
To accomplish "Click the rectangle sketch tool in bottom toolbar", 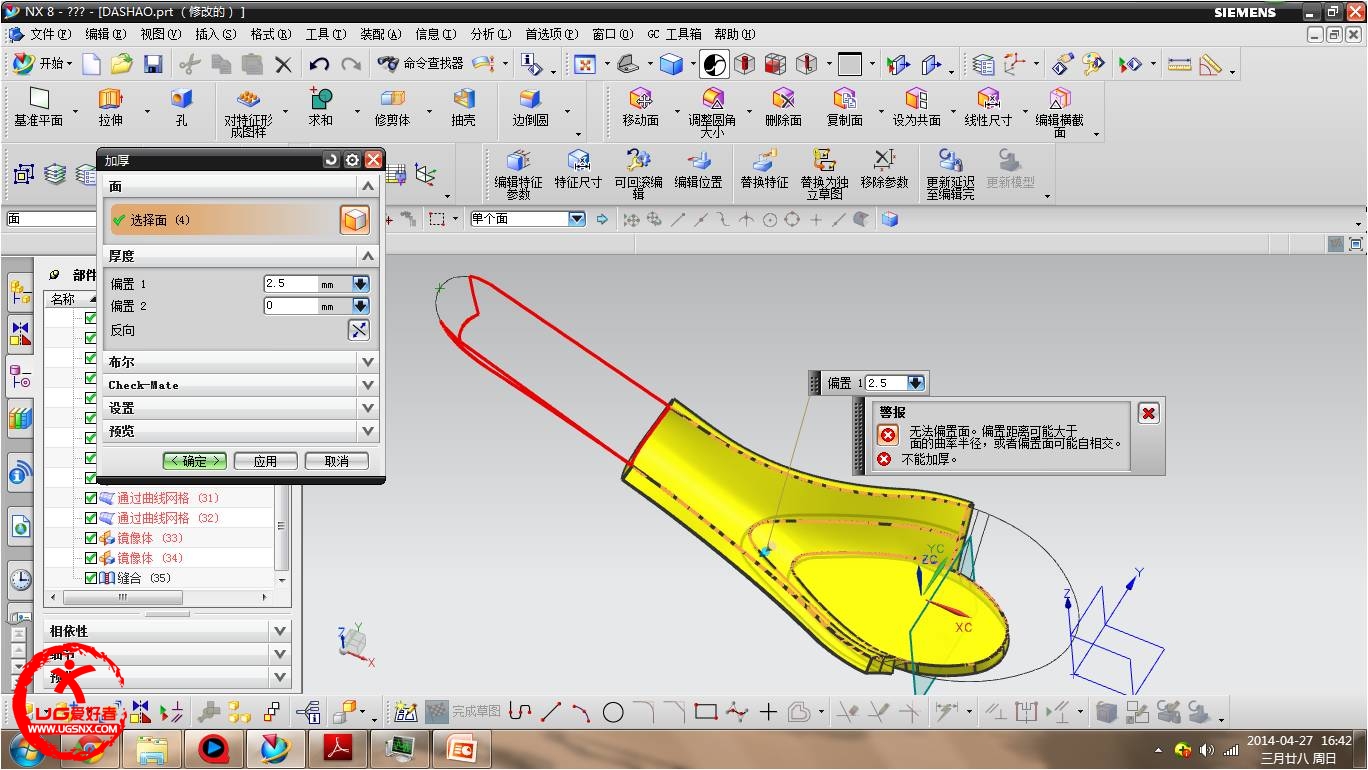I will point(706,712).
